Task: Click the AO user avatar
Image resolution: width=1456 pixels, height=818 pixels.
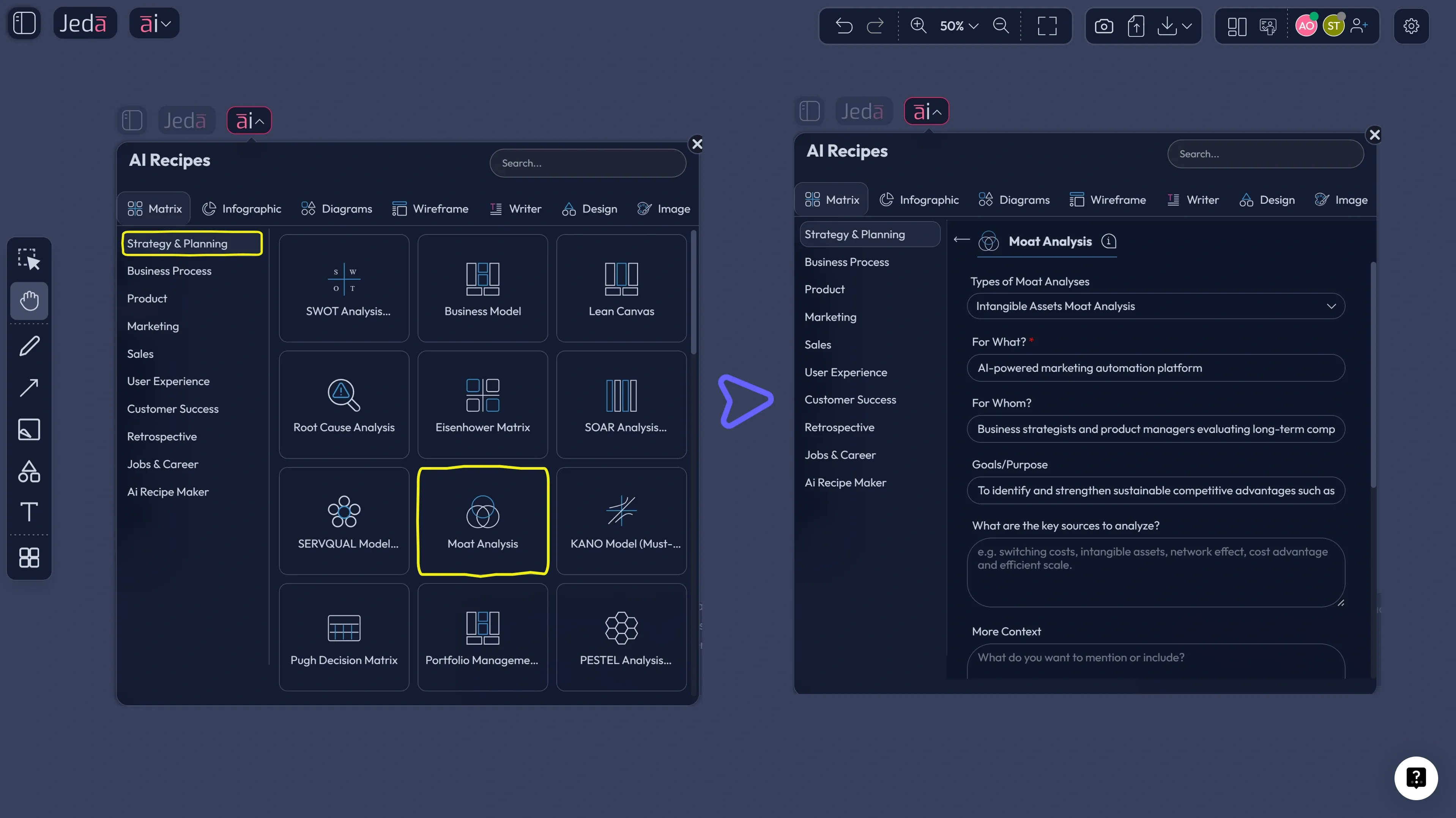Action: click(1306, 25)
